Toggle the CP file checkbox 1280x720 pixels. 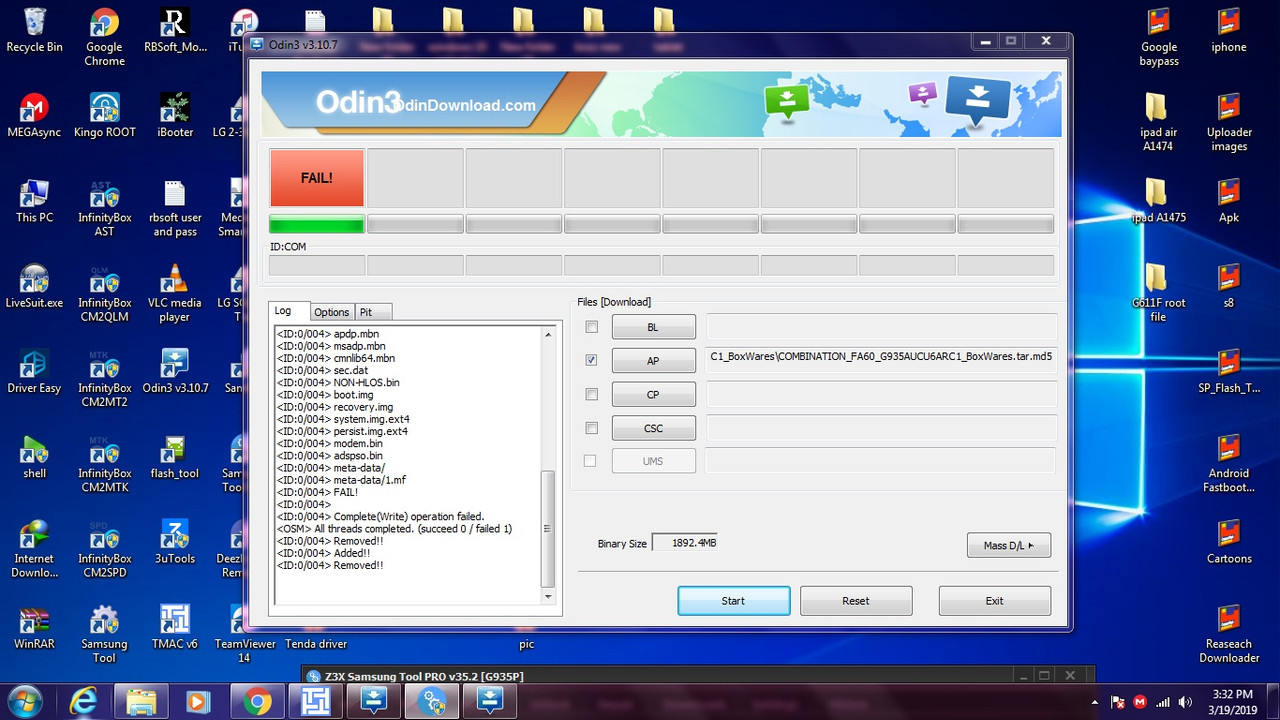tap(591, 394)
